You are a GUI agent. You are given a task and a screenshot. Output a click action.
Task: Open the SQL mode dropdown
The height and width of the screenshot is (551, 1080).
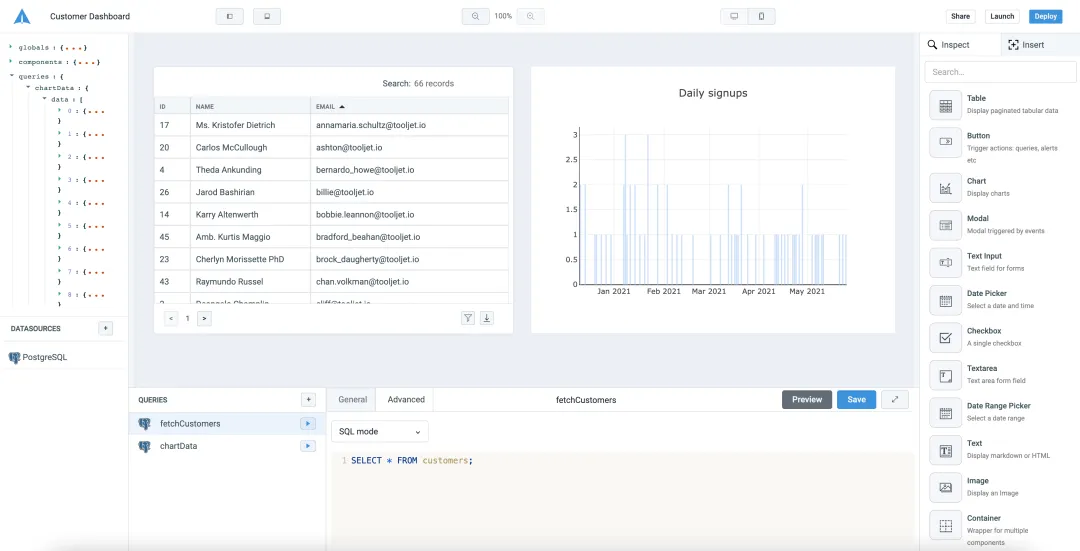[380, 431]
